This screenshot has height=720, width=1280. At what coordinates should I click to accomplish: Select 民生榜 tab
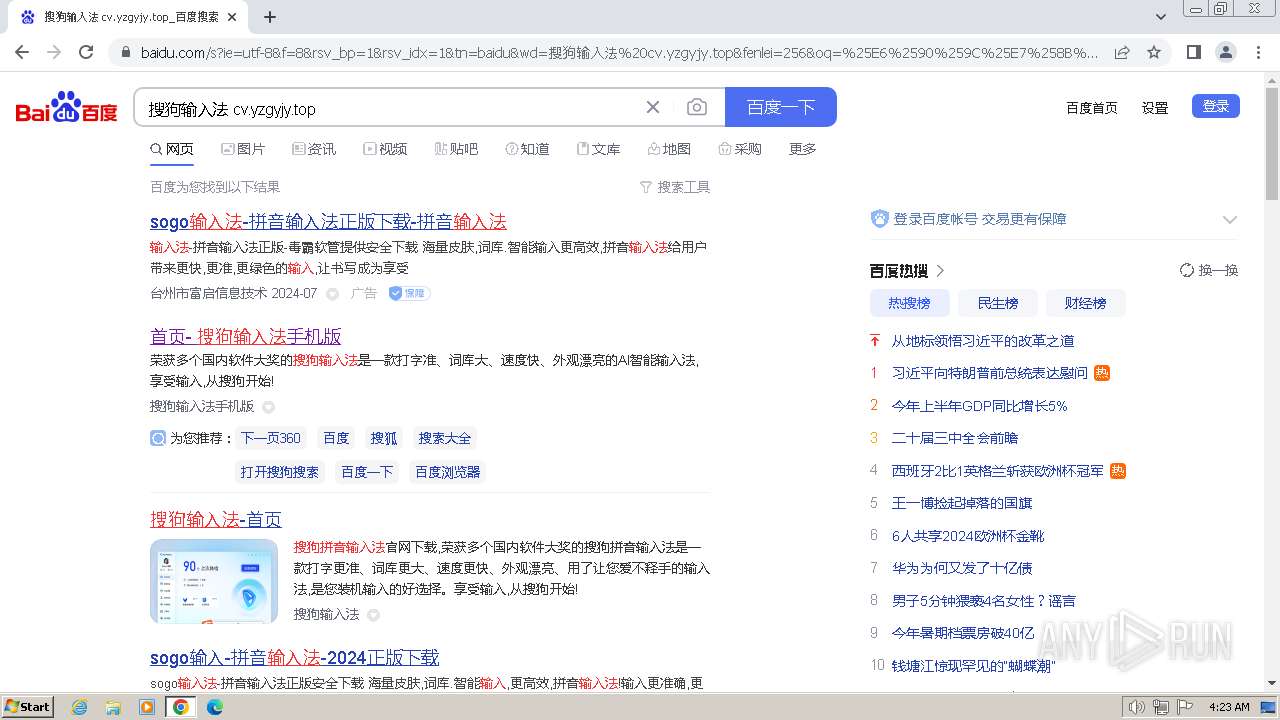[997, 303]
